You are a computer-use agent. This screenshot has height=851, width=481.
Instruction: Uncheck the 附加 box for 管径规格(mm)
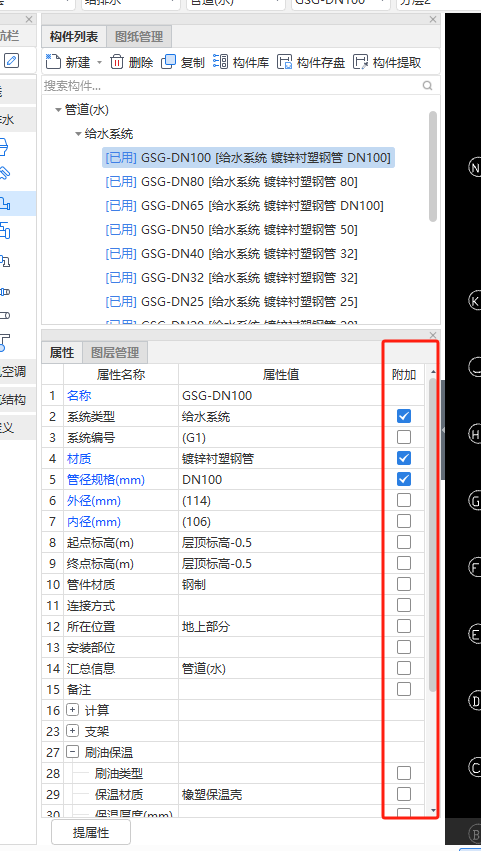[403, 479]
